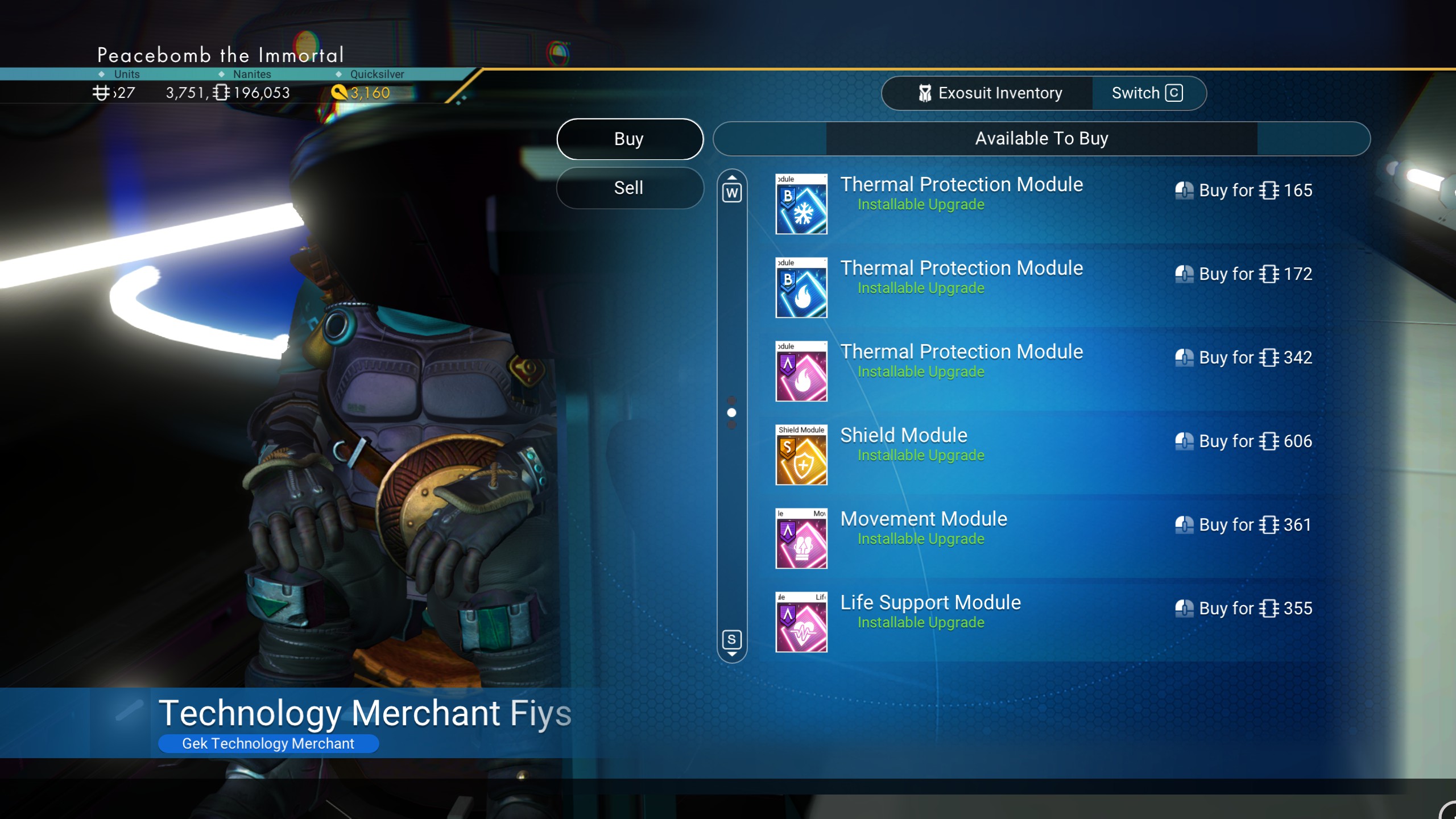
Task: Click the scroll up W arrow
Action: (x=732, y=188)
